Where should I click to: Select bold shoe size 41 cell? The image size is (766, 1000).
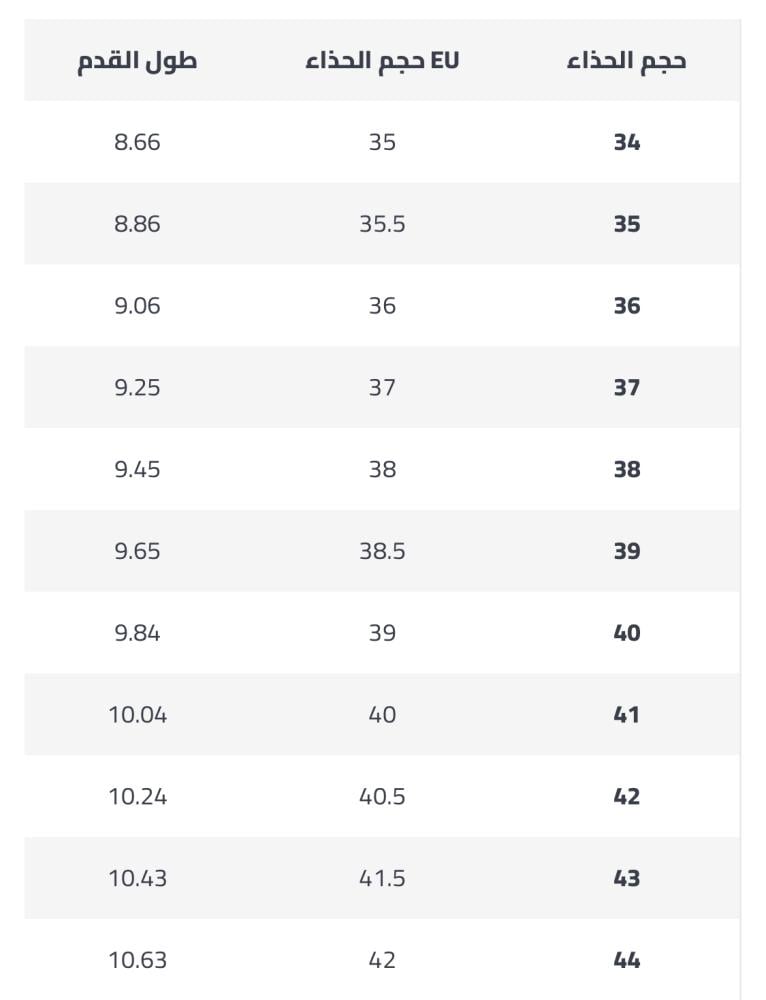(x=626, y=714)
